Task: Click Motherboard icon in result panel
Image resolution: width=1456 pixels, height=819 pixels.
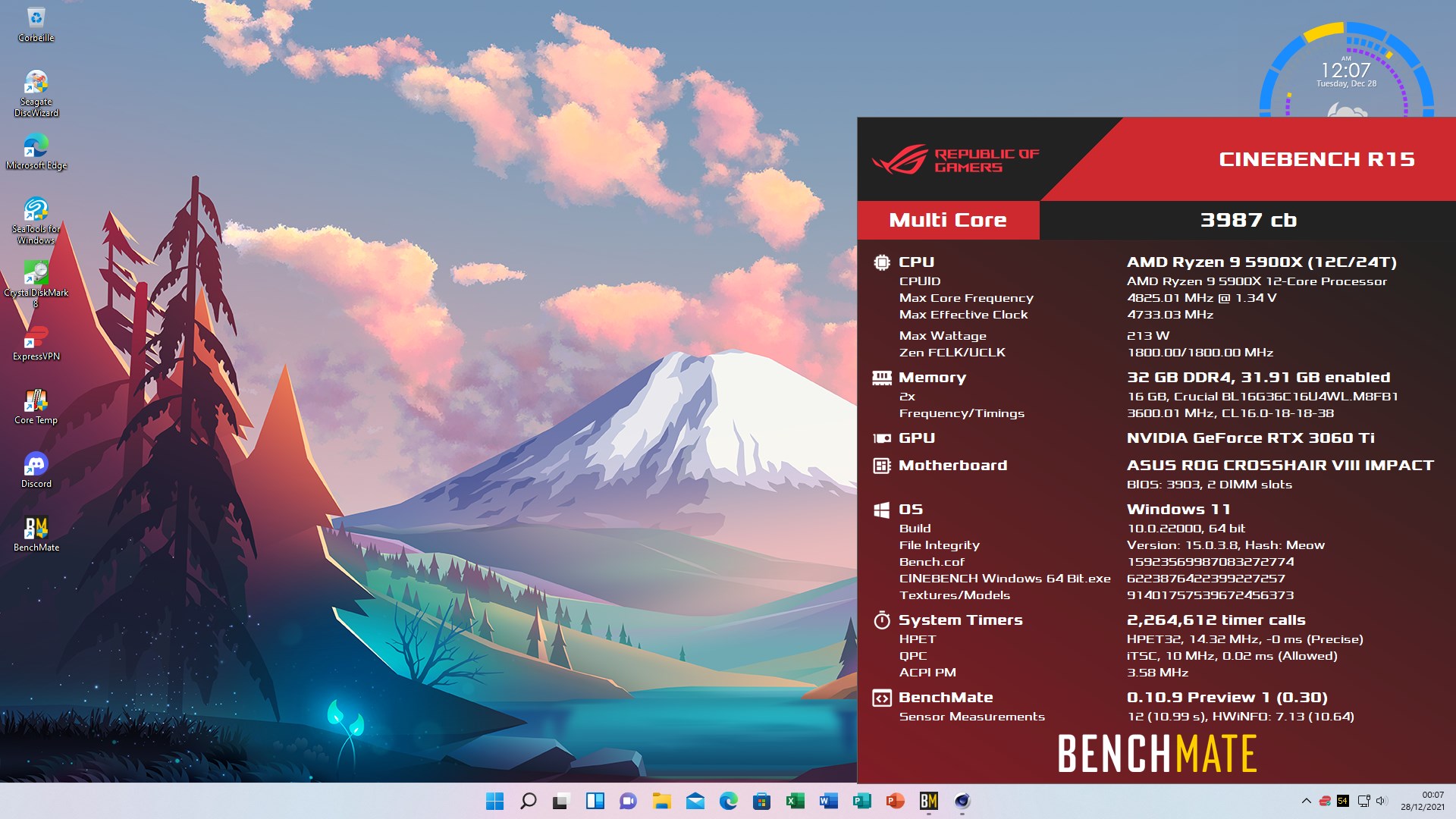Action: [881, 466]
